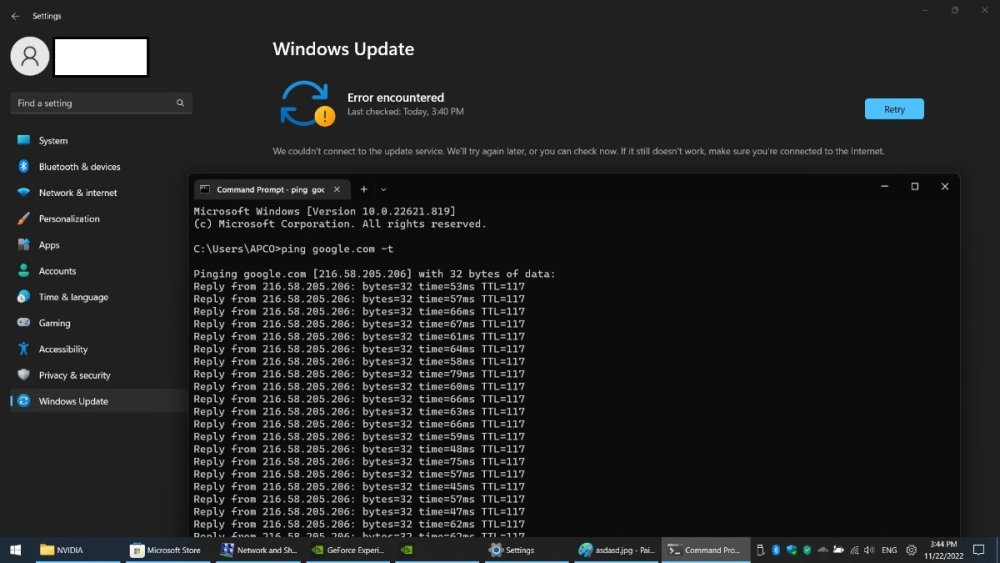Click the Windows Security tray icon

pyautogui.click(x=791, y=550)
